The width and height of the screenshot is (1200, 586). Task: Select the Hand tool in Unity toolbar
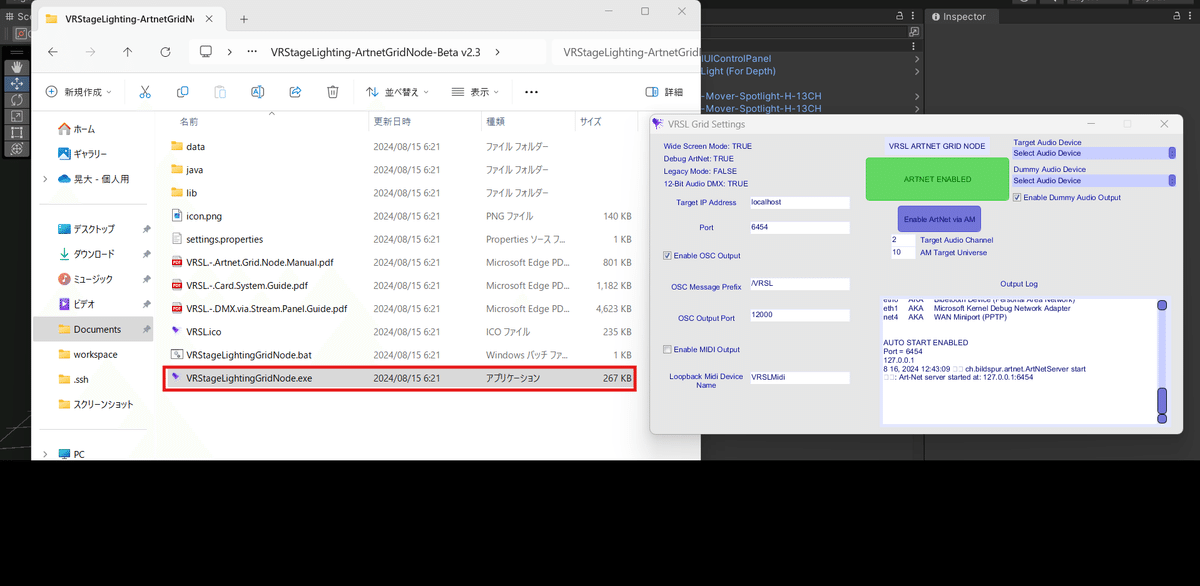[17, 68]
